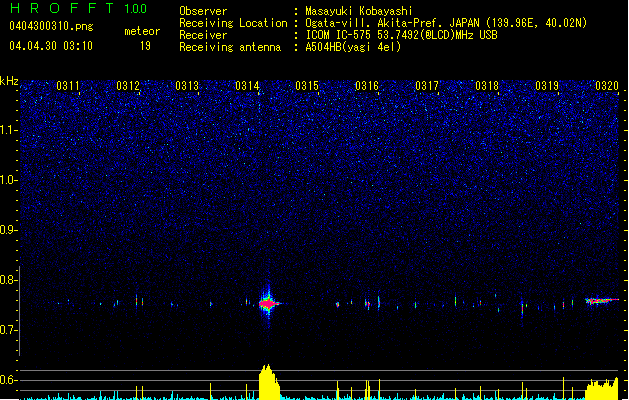Click the 0320 time marker
The height and width of the screenshot is (400, 629).
pyautogui.click(x=607, y=86)
